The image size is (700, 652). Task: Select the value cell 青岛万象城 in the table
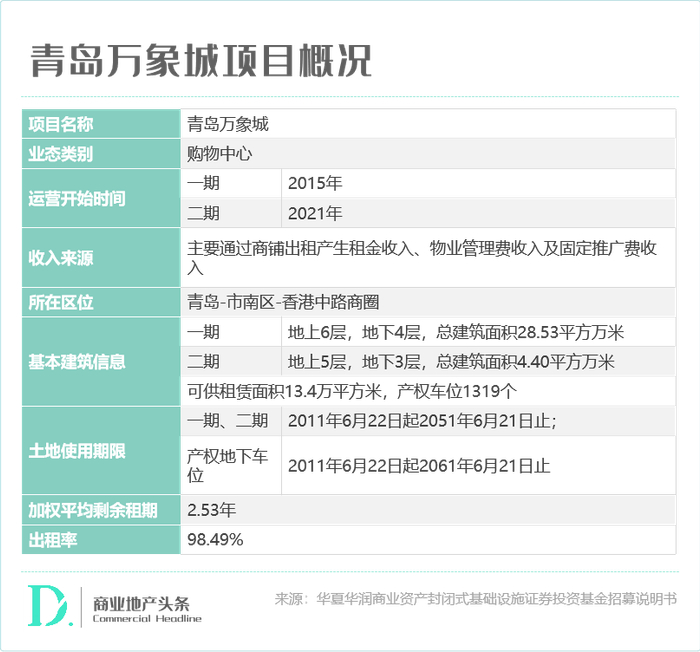pyautogui.click(x=428, y=124)
